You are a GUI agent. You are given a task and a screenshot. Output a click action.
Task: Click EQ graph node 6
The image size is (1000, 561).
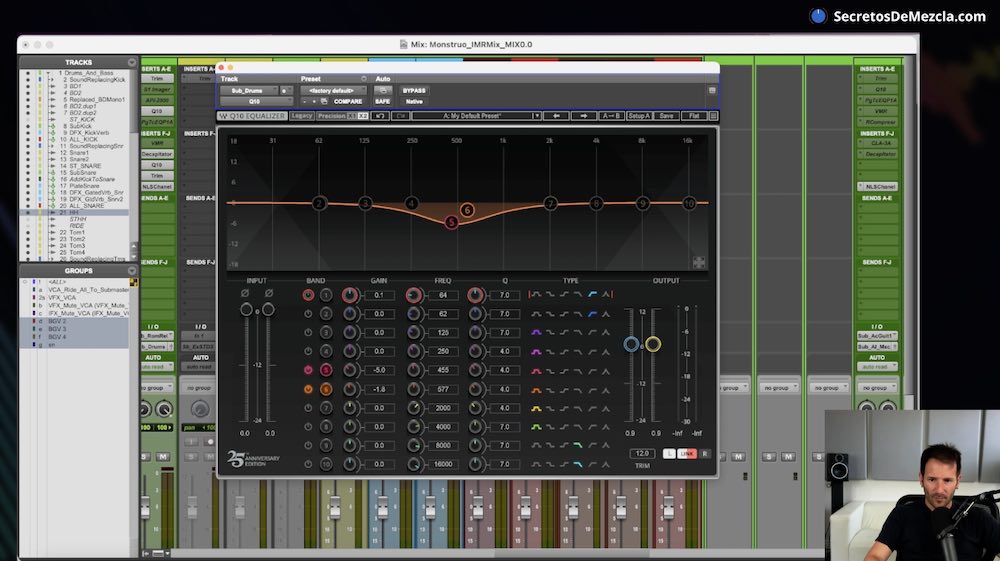[x=467, y=210]
